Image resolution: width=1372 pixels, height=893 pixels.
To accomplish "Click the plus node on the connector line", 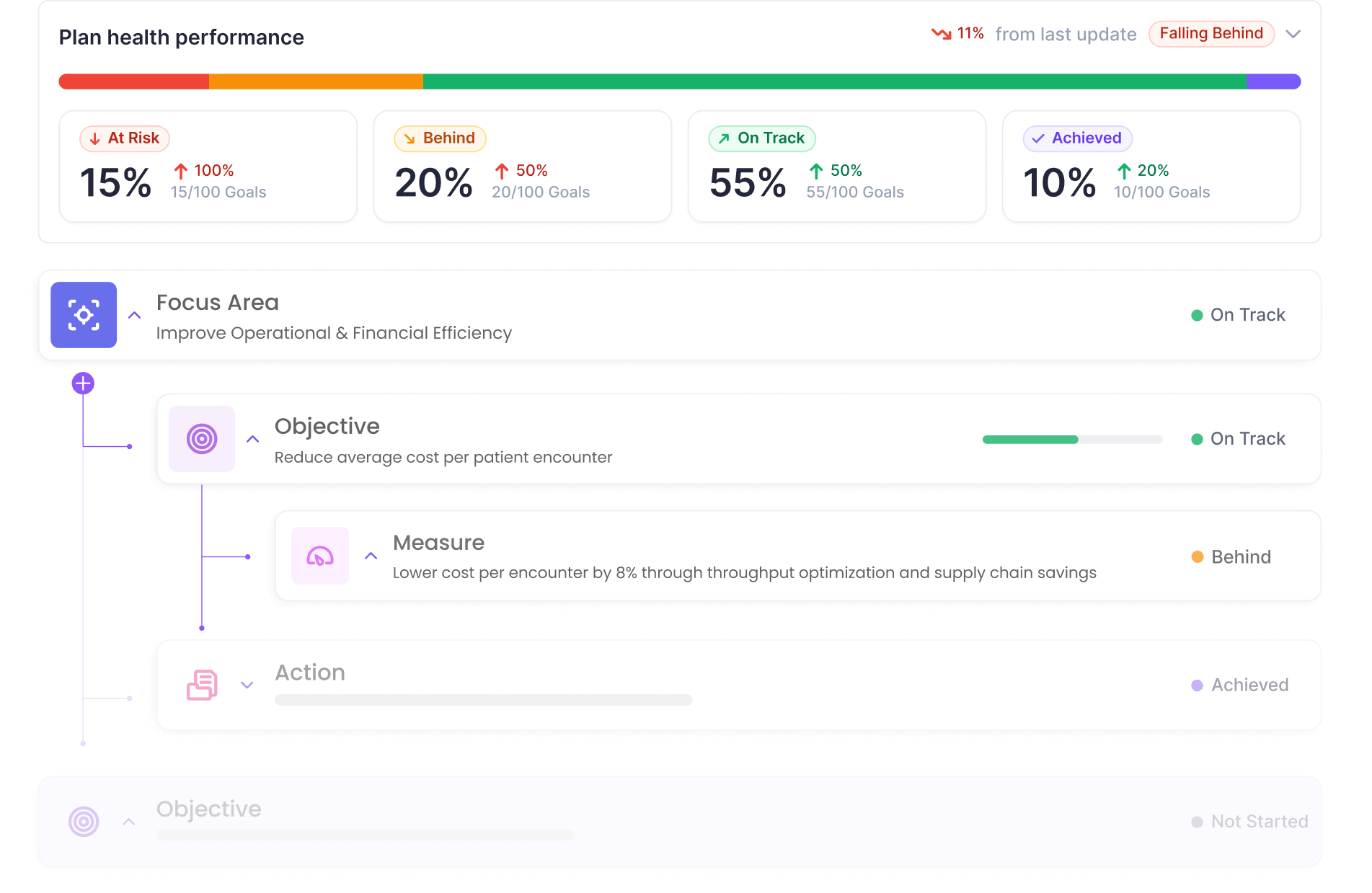I will click(83, 383).
